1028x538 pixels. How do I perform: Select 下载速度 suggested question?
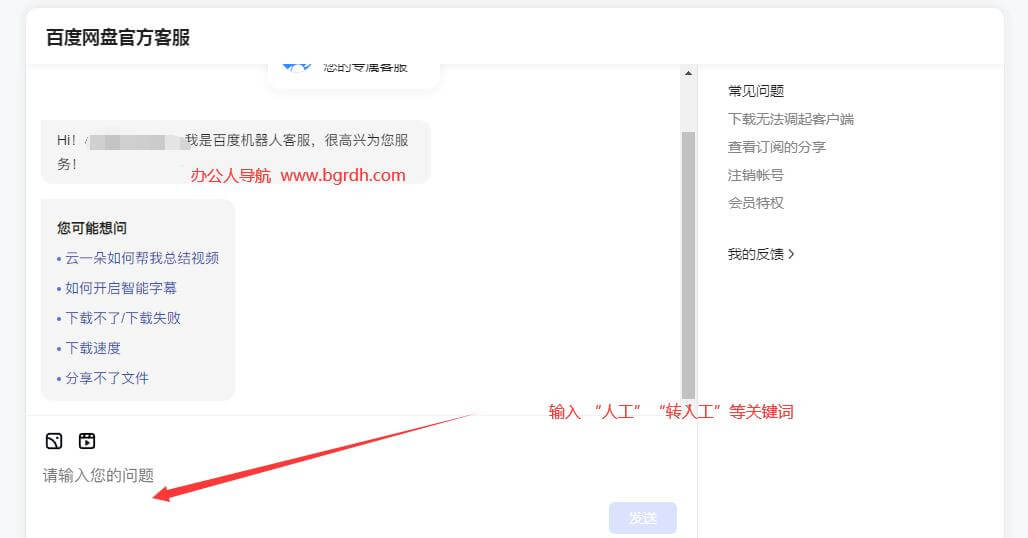(92, 348)
